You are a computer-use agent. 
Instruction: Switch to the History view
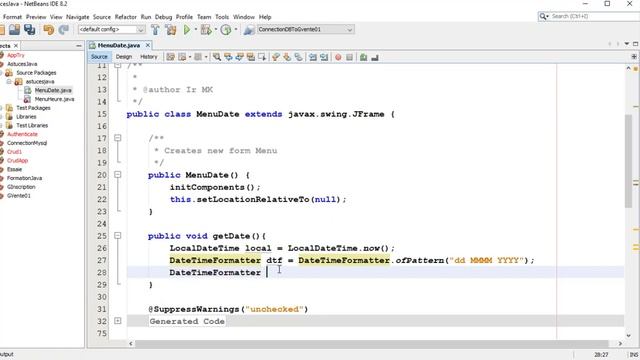149,57
